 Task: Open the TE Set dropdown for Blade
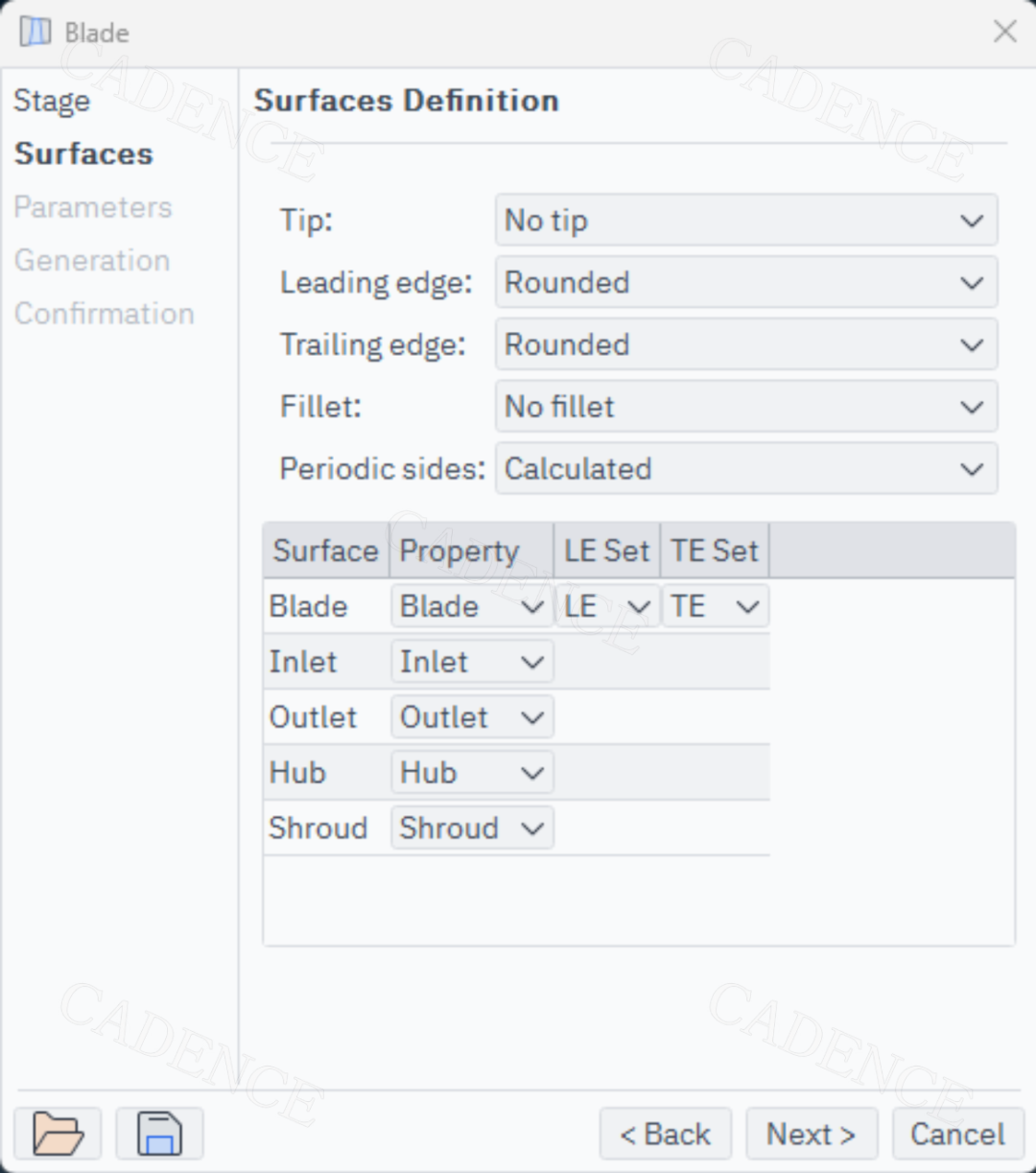click(x=716, y=606)
